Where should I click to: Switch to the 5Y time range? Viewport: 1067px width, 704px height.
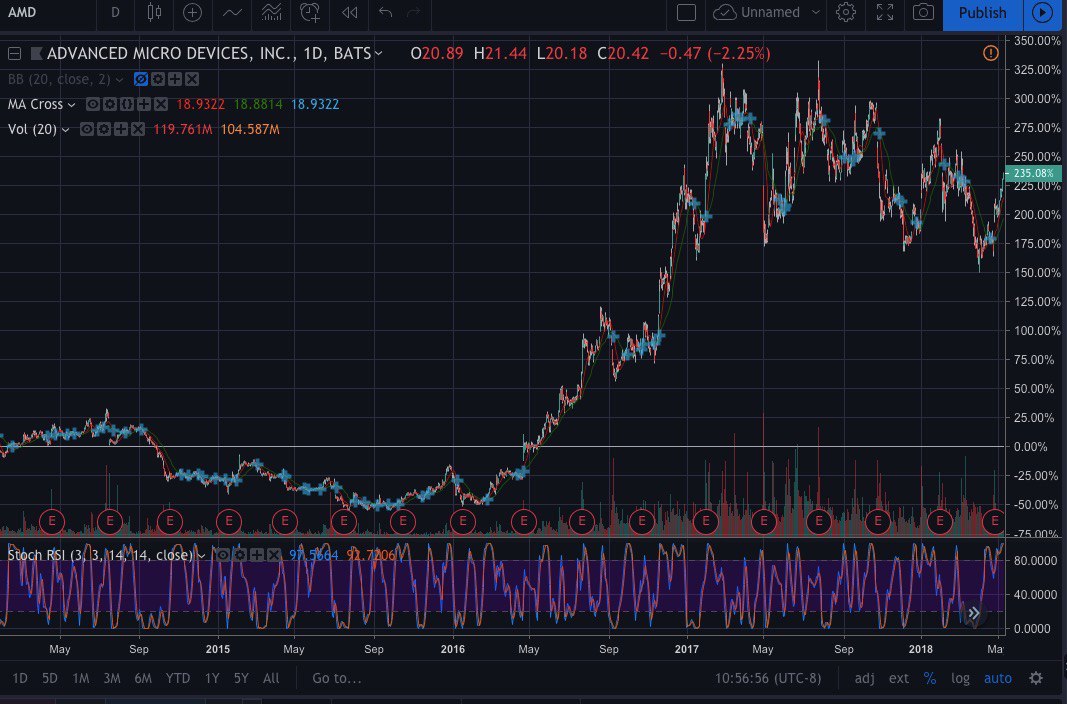(241, 678)
